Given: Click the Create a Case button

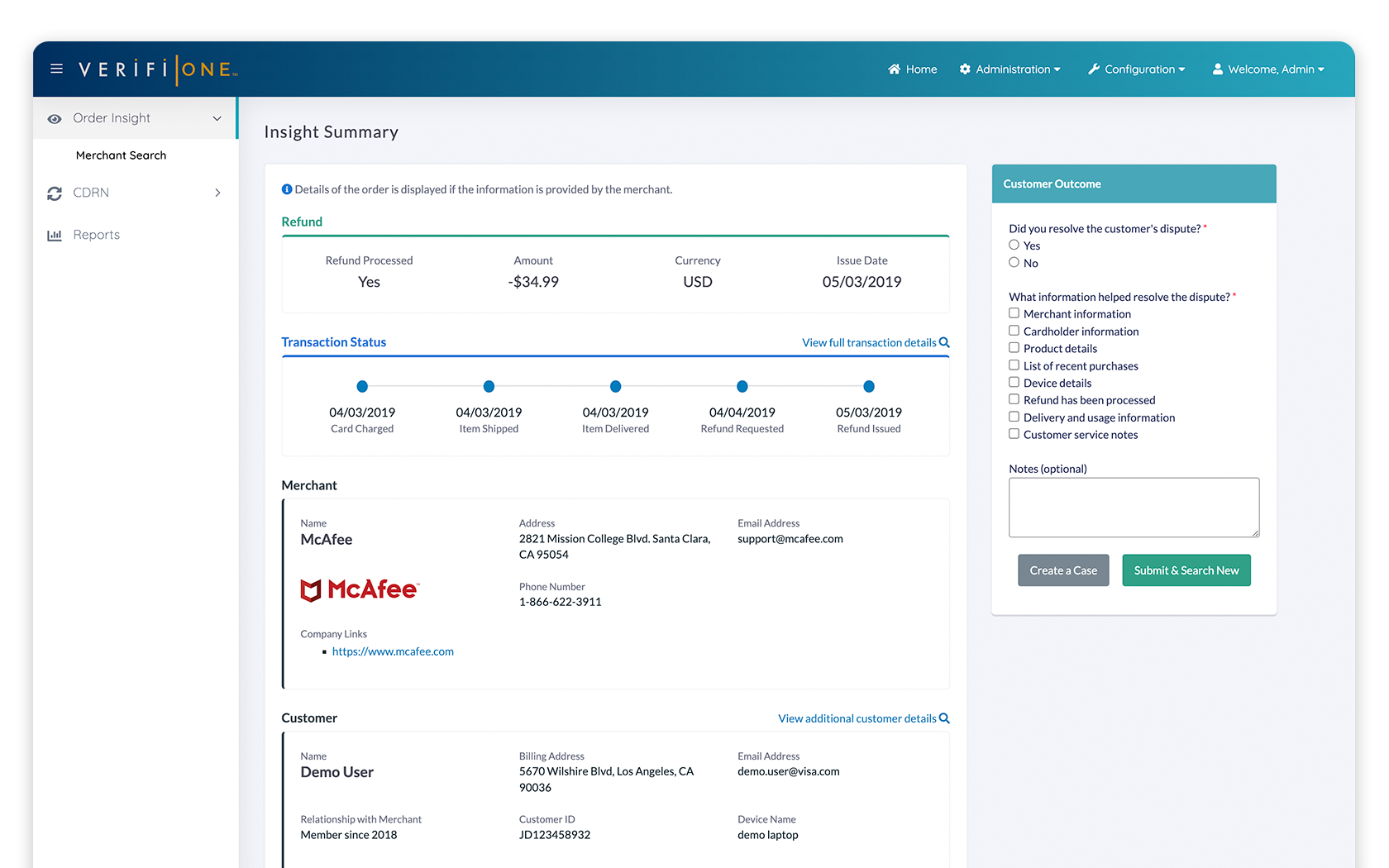Looking at the screenshot, I should tap(1063, 570).
